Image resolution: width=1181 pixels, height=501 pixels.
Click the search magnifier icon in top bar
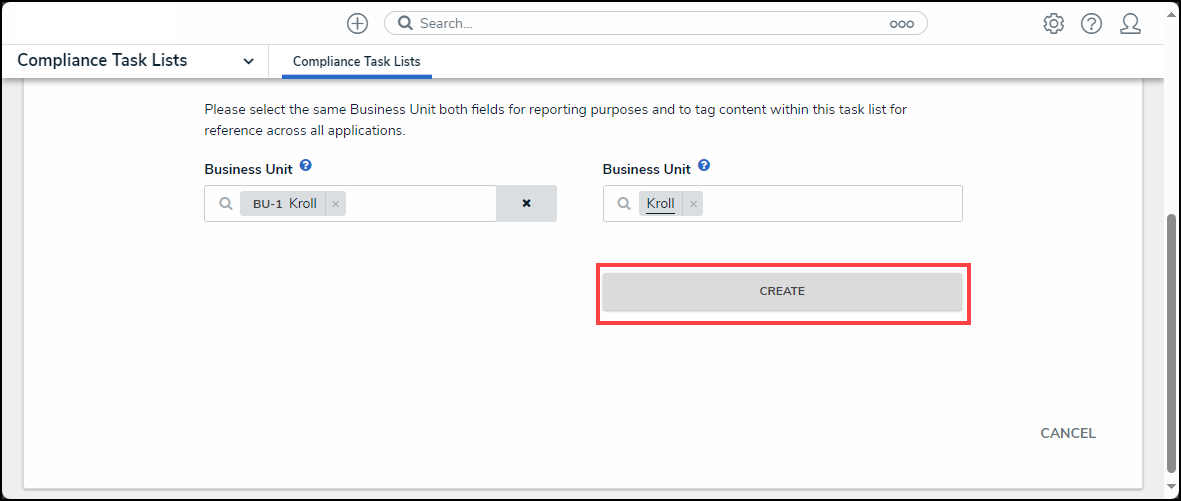click(405, 23)
